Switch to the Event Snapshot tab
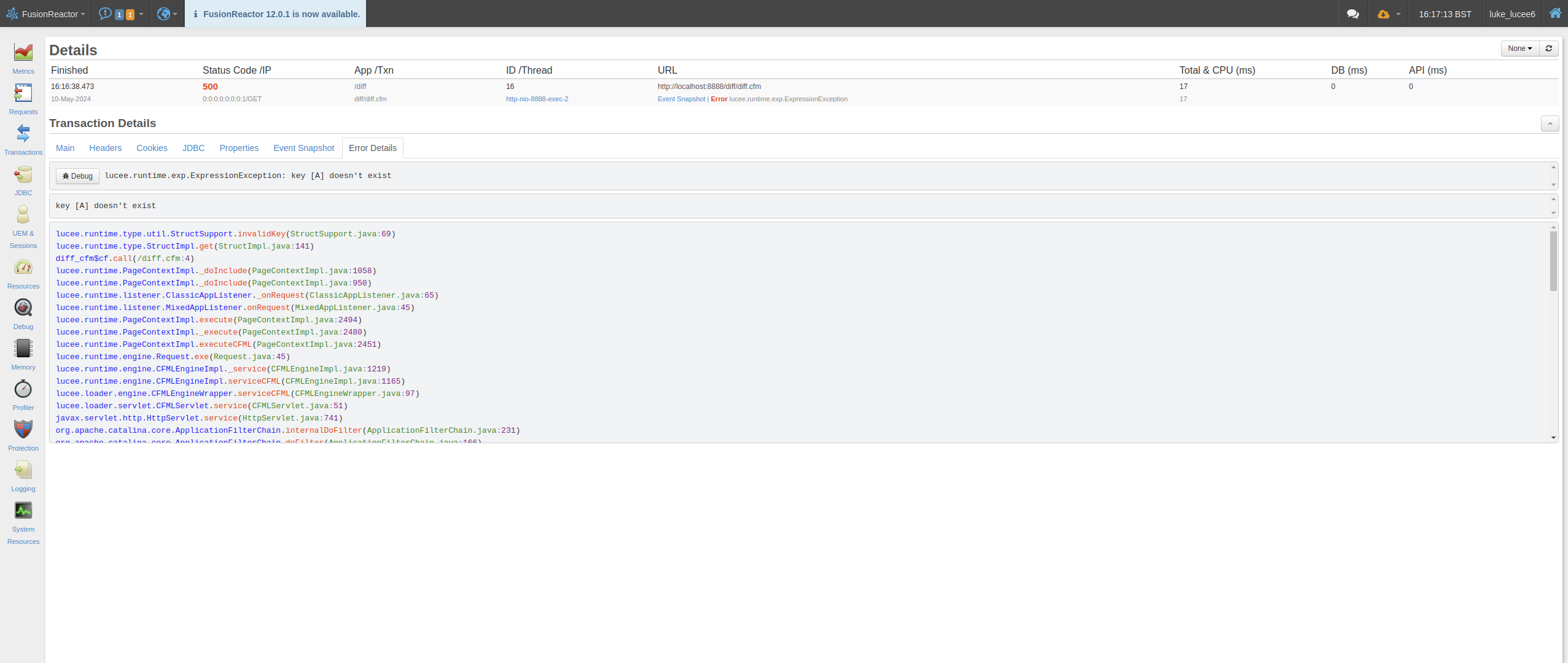 303,148
